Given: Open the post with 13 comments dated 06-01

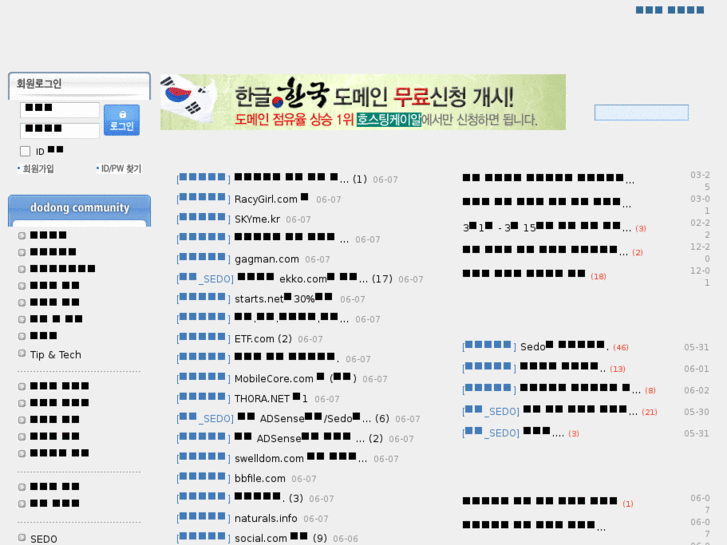Looking at the screenshot, I should pos(562,368).
